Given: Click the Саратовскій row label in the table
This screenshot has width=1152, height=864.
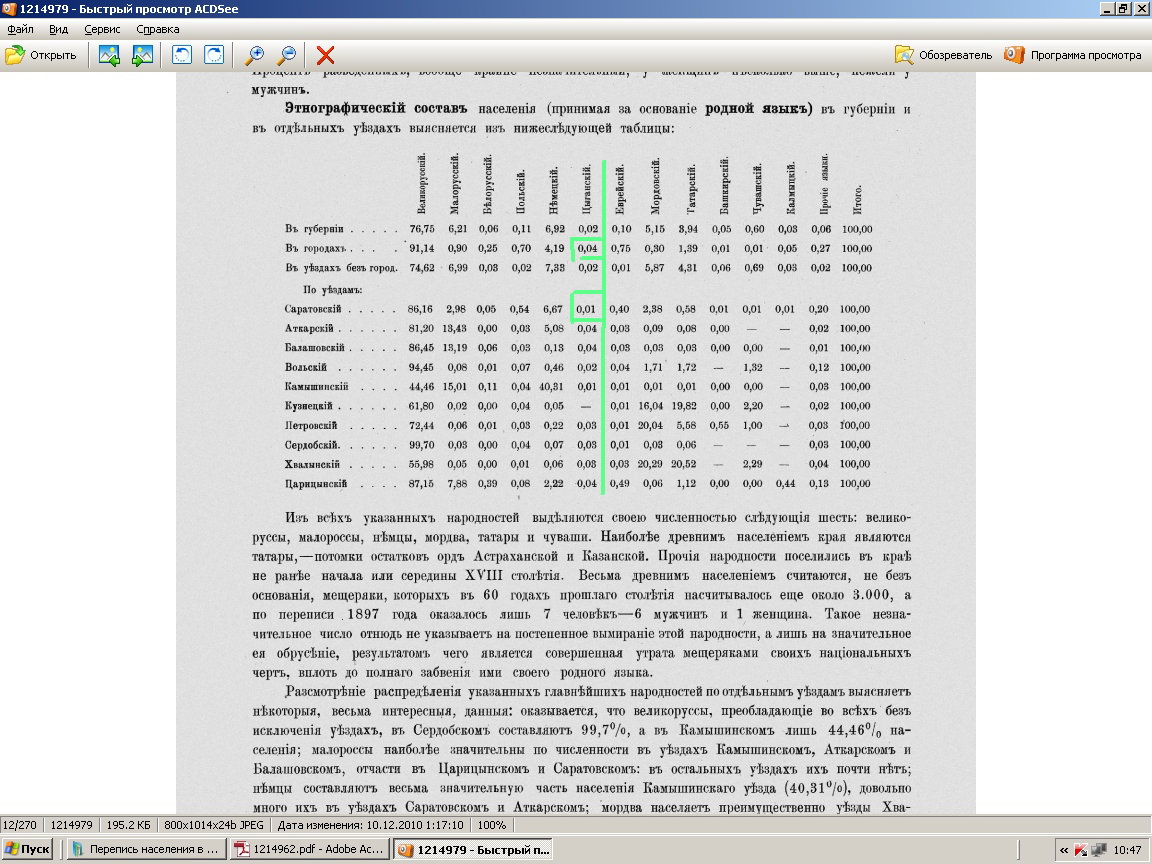Looking at the screenshot, I should pyautogui.click(x=313, y=309).
